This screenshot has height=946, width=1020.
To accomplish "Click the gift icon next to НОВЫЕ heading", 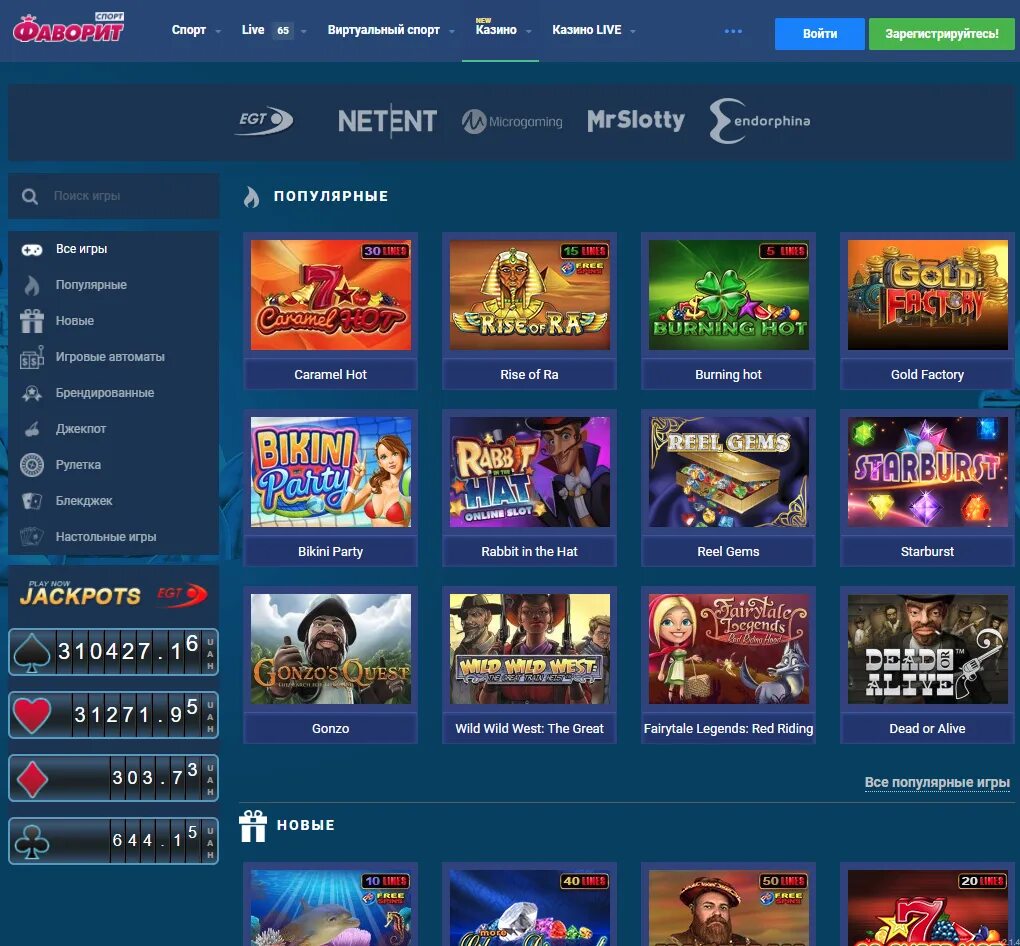I will pos(253,826).
